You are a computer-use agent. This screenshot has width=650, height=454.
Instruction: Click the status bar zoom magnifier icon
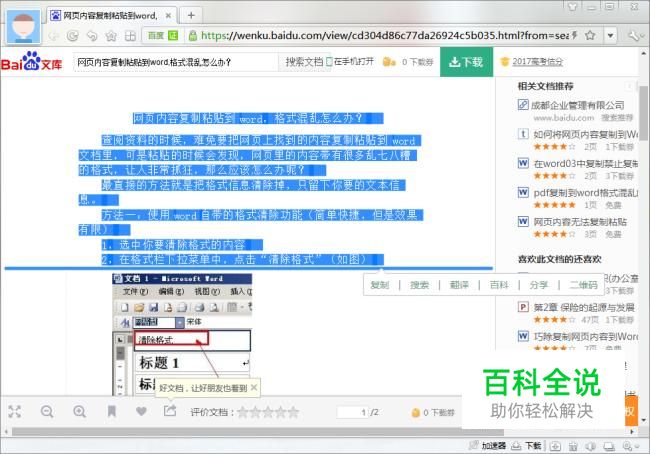coord(630,446)
